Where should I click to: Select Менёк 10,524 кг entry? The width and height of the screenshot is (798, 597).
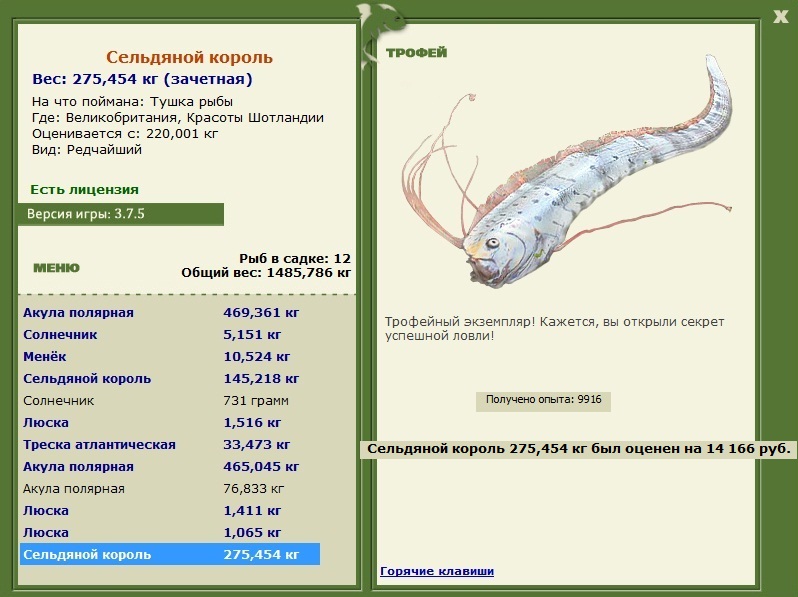point(170,356)
